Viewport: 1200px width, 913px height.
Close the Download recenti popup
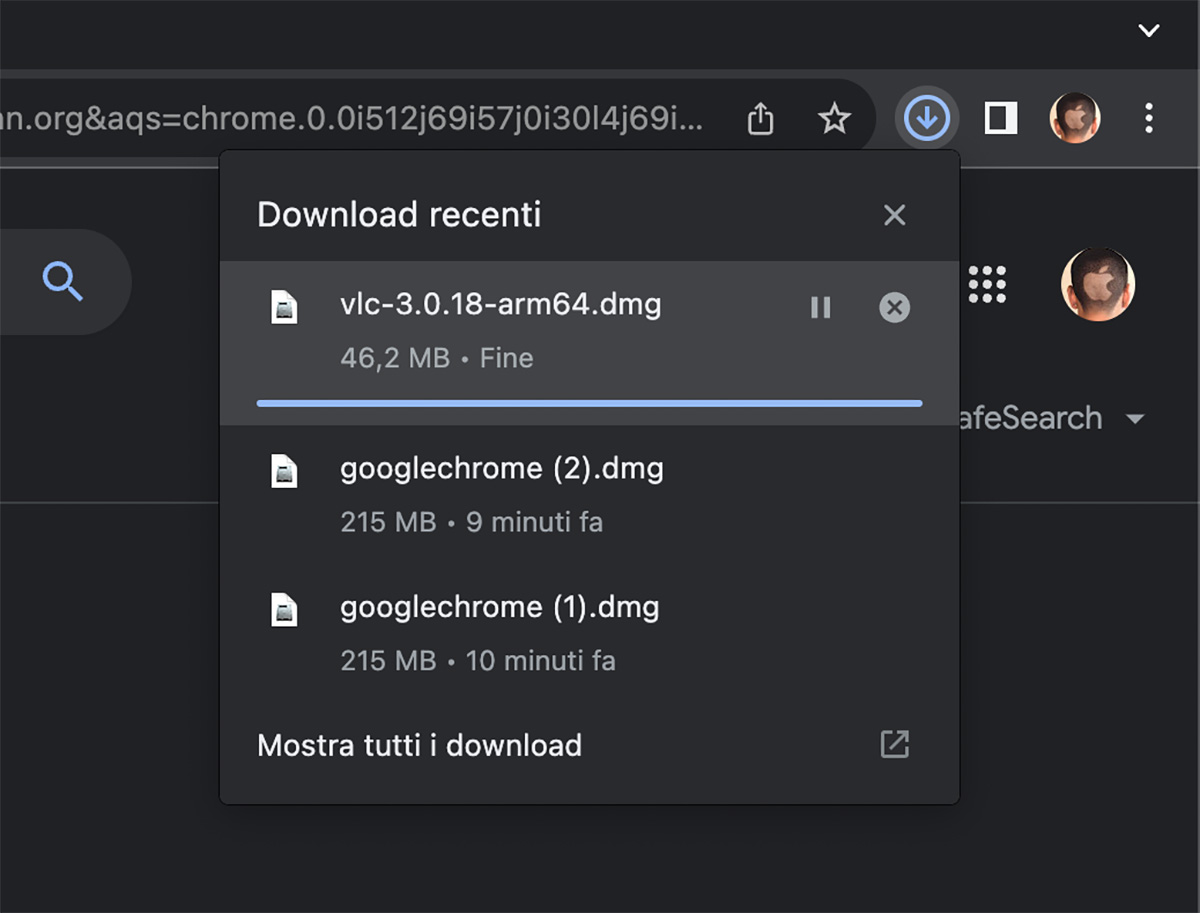[894, 215]
